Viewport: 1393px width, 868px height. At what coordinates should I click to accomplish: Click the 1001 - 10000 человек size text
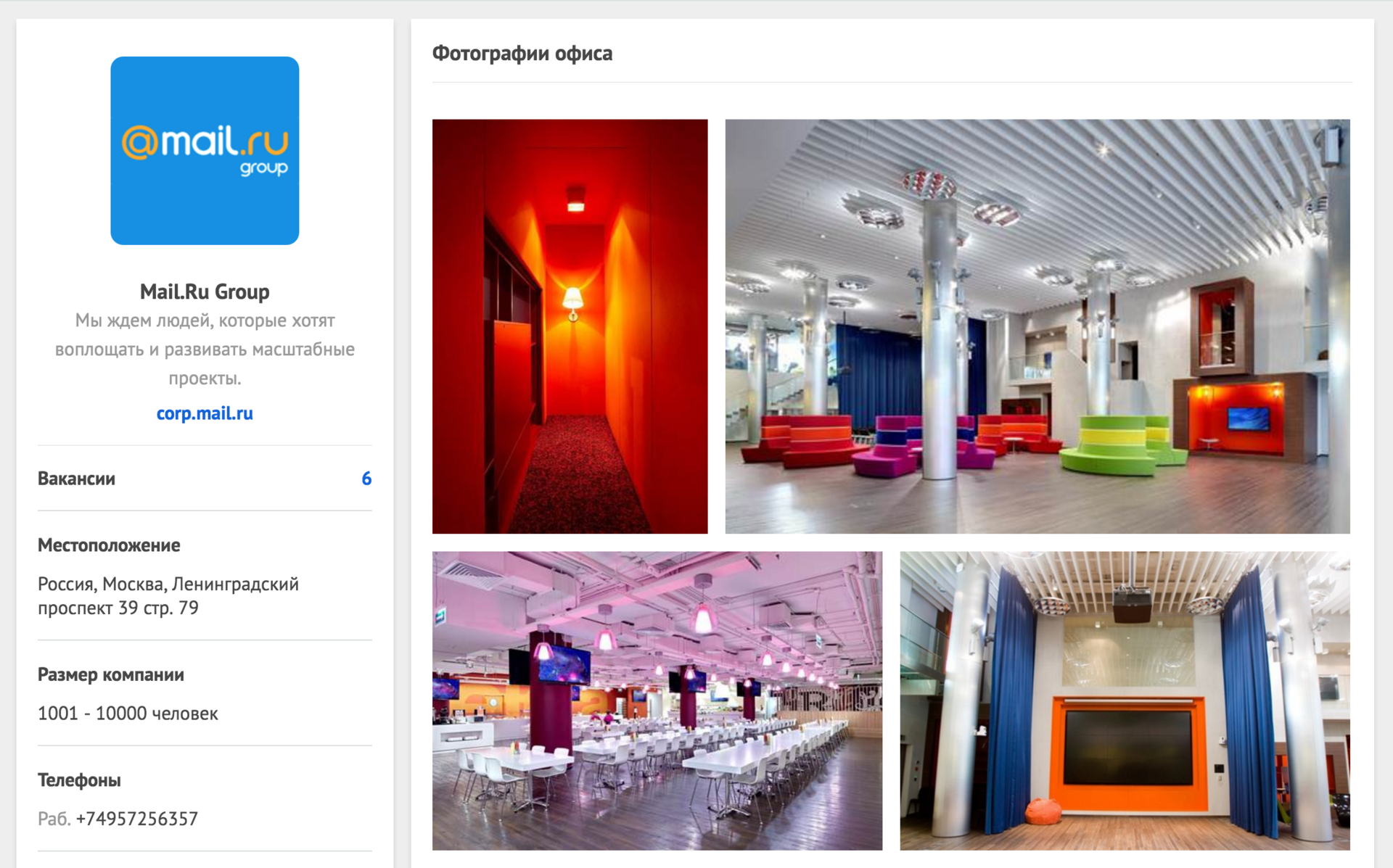[128, 714]
